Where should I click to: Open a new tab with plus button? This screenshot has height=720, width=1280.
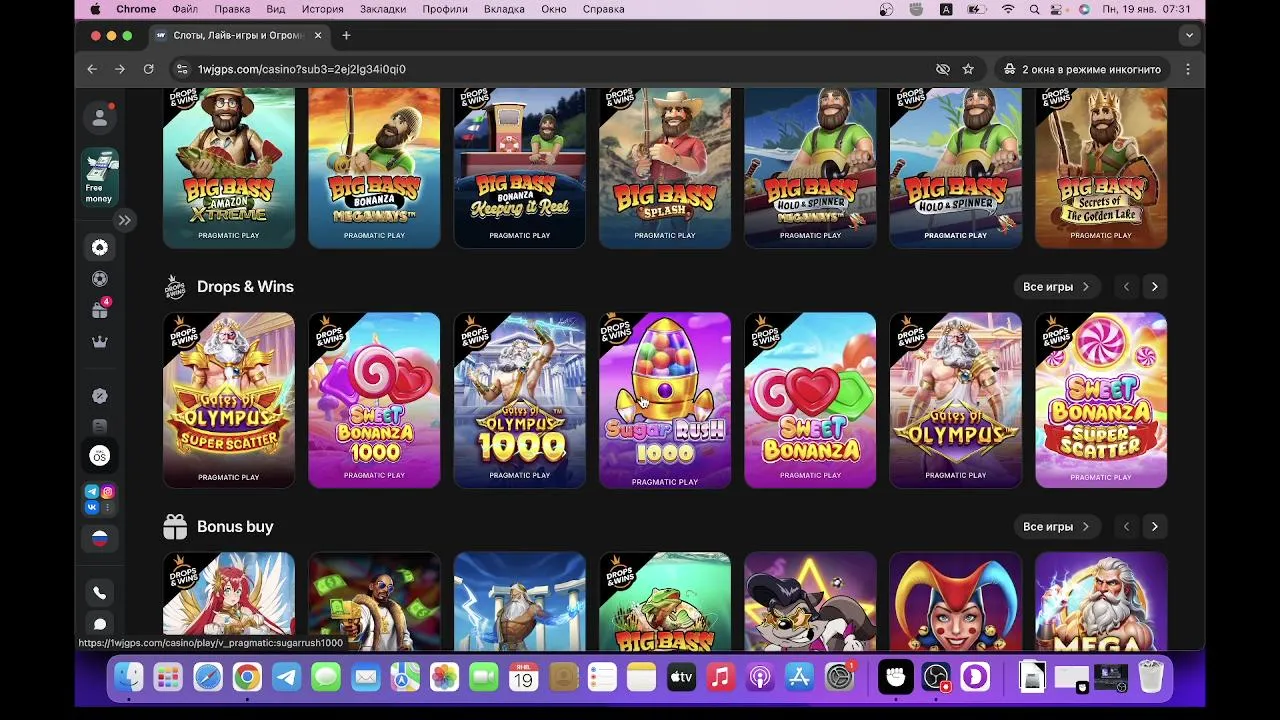346,35
